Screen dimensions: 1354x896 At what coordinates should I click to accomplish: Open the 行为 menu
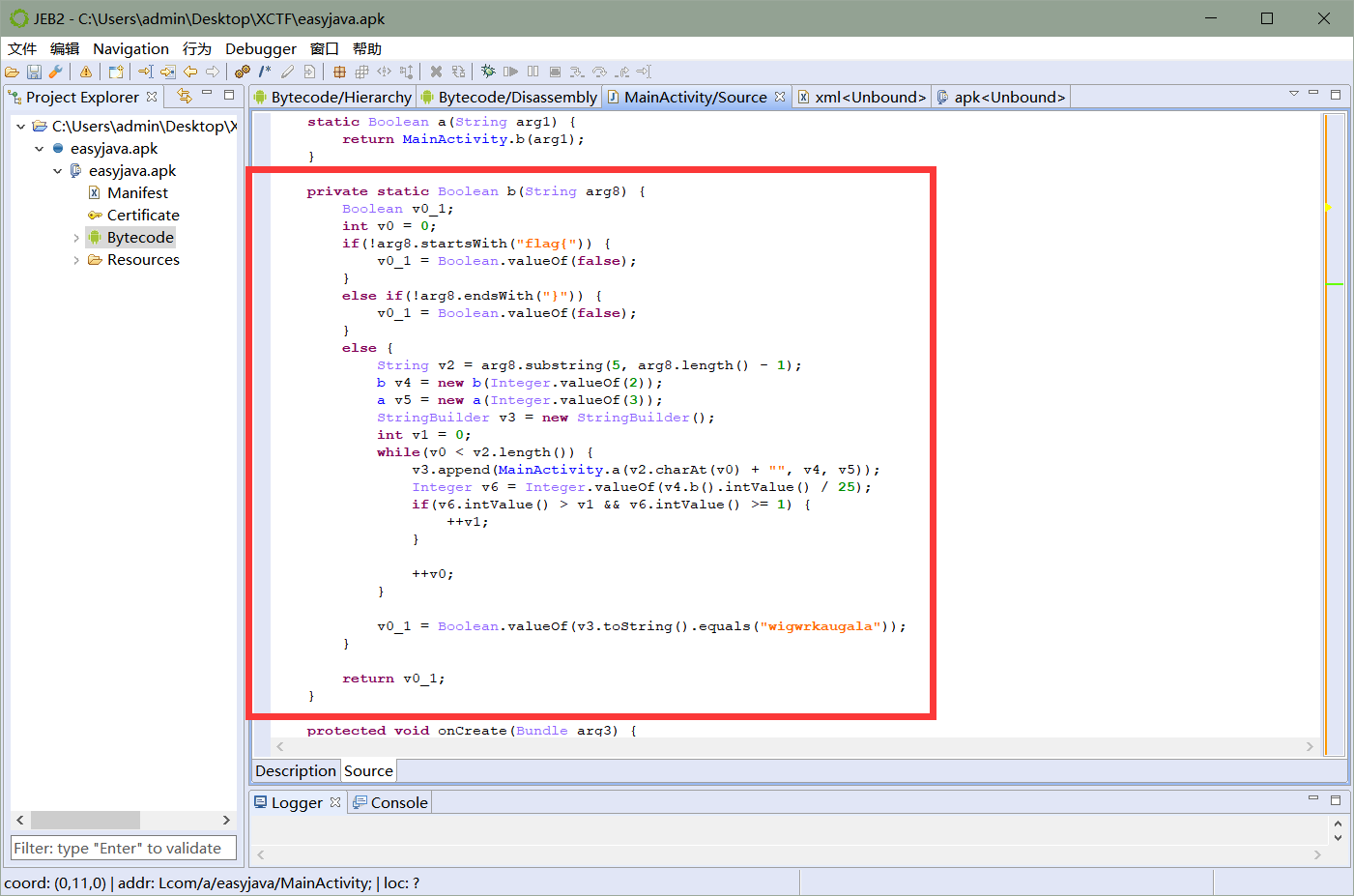pos(197,49)
